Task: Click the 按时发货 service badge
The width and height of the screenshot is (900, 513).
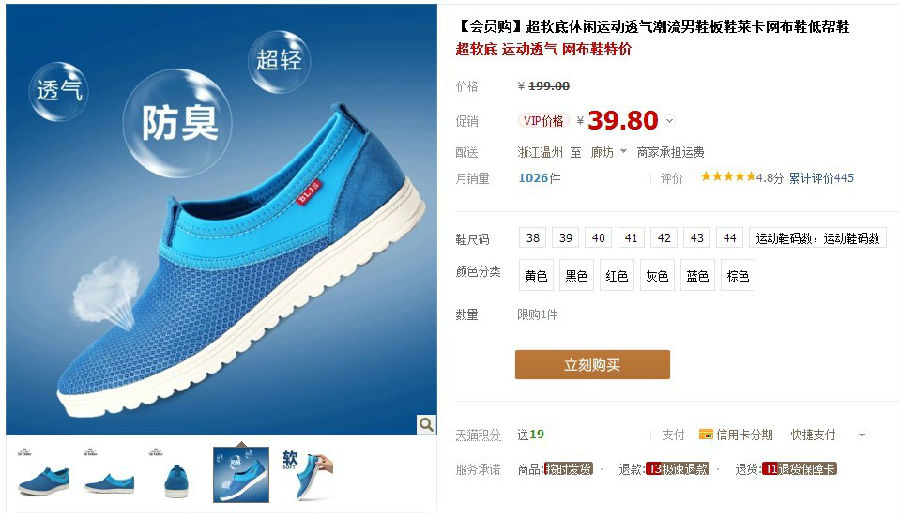Action: [568, 469]
